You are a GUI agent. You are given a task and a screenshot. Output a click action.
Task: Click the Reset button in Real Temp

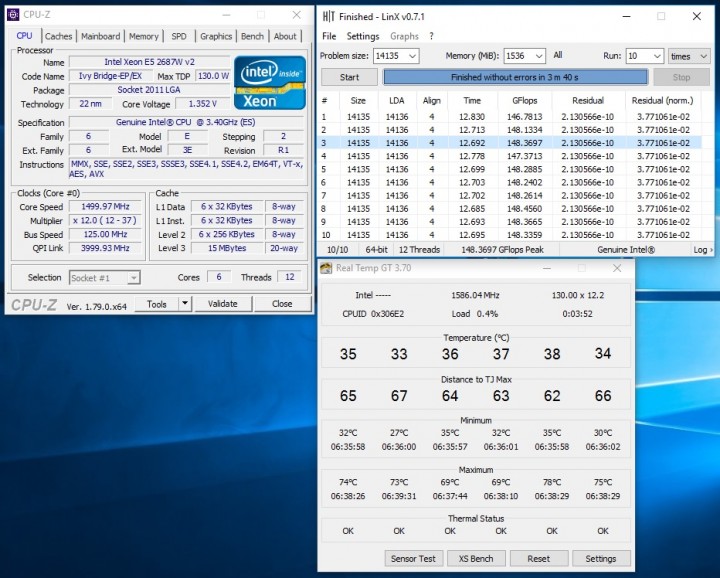point(539,559)
